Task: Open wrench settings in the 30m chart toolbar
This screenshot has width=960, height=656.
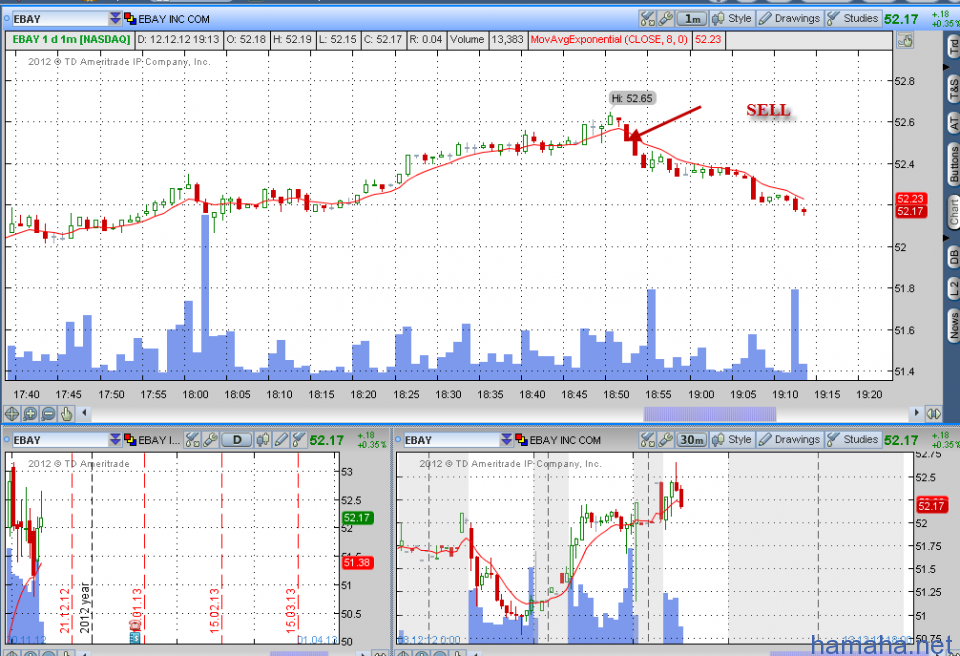Action: click(x=666, y=440)
